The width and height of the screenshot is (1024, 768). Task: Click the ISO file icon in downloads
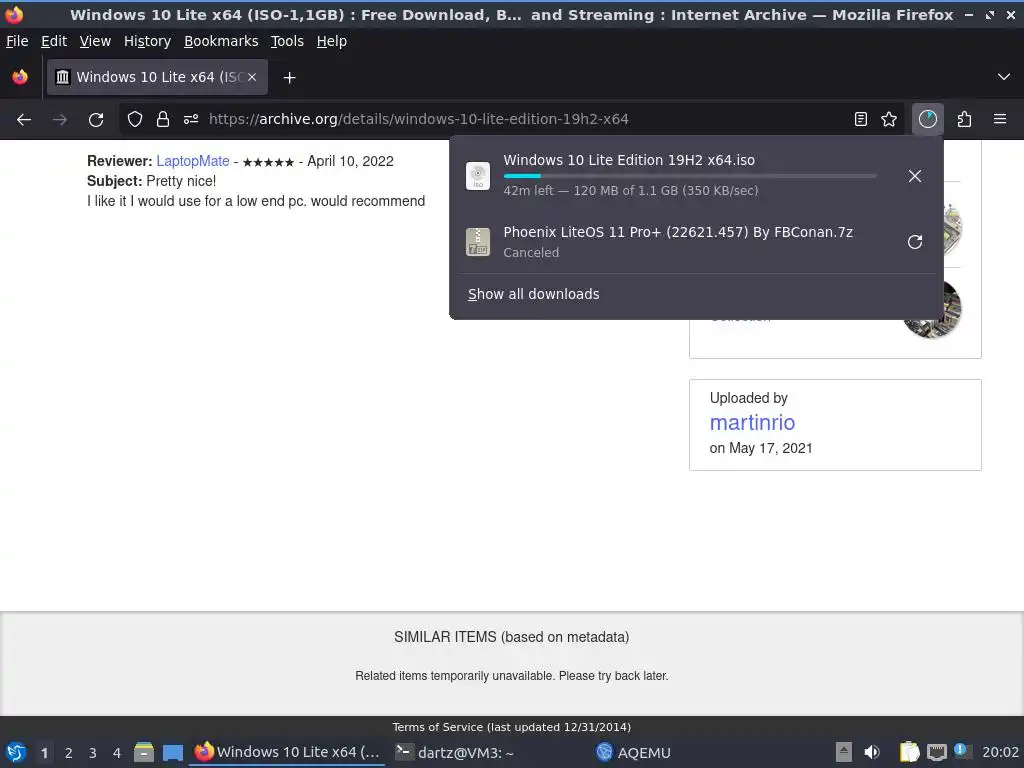[478, 176]
